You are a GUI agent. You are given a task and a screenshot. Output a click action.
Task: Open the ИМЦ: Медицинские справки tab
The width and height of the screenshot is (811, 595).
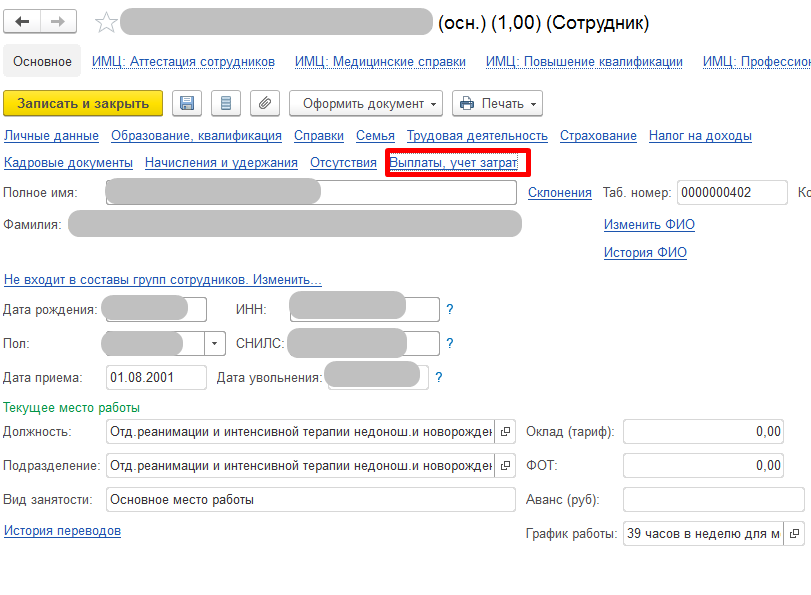pyautogui.click(x=380, y=62)
